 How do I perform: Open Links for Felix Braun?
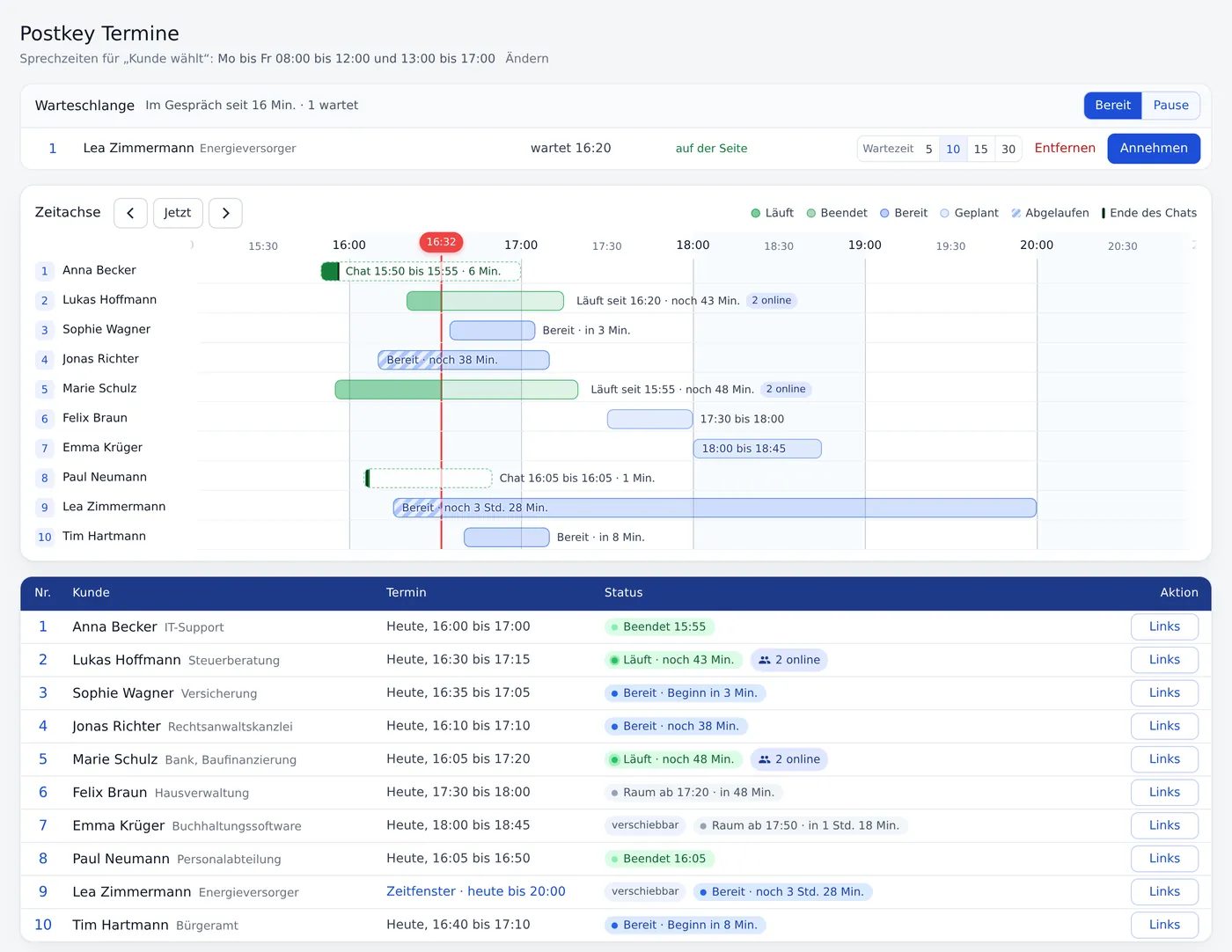coord(1164,793)
